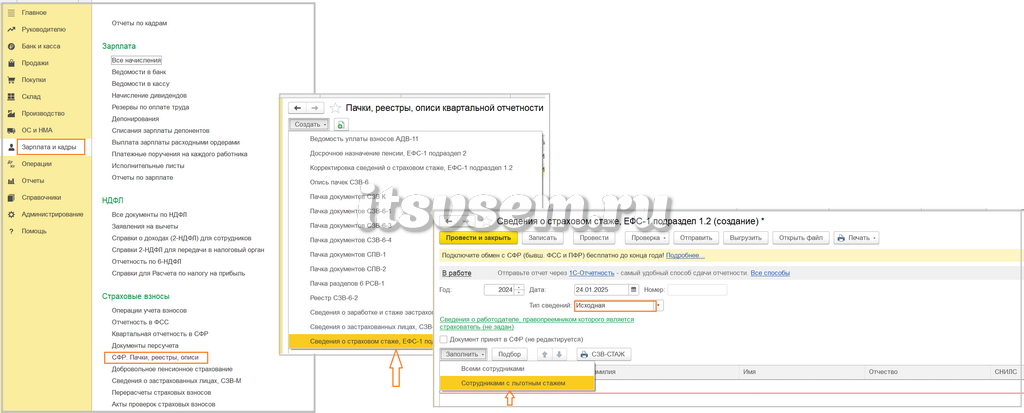Fill with Всеми сотрудниками option
1024x413 pixels.
[x=492, y=369]
